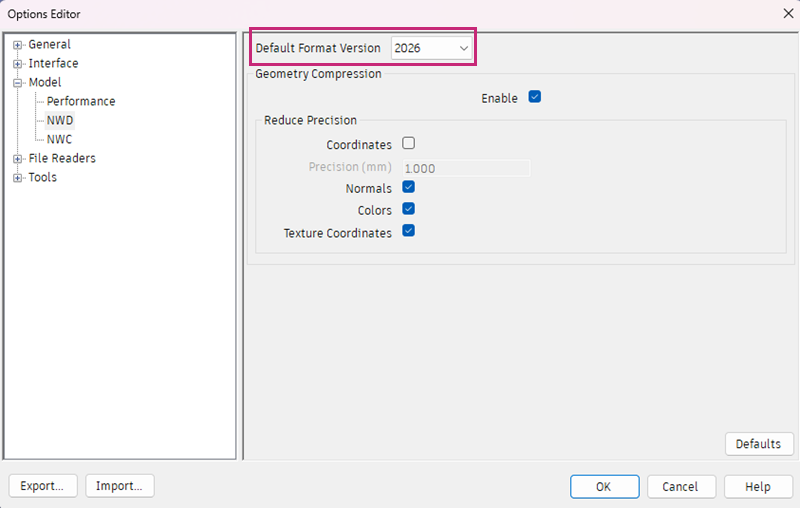Viewport: 800px width, 508px height.
Task: Expand the File Readers node
Action: 17,159
